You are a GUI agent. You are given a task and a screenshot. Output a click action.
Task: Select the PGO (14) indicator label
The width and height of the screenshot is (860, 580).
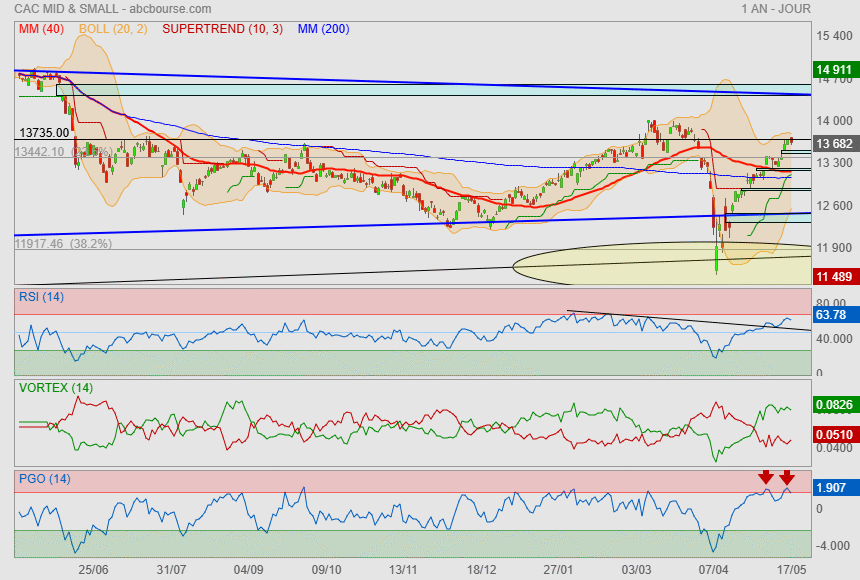(44, 479)
